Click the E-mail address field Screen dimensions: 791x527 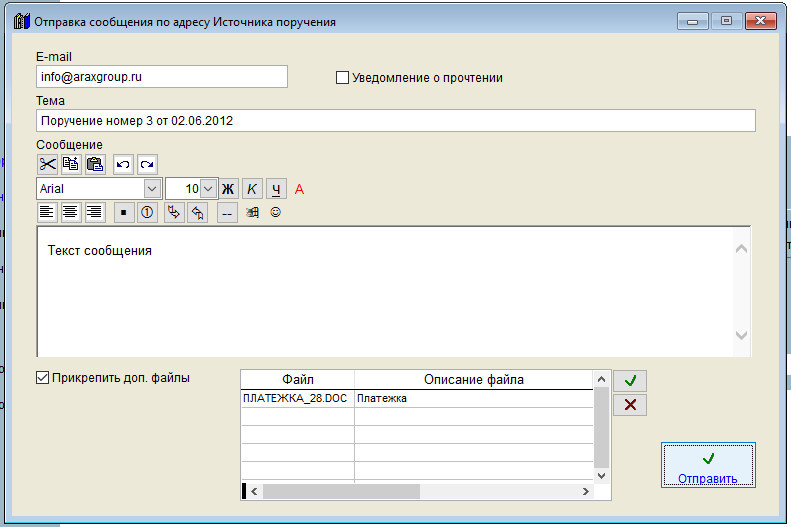(162, 77)
